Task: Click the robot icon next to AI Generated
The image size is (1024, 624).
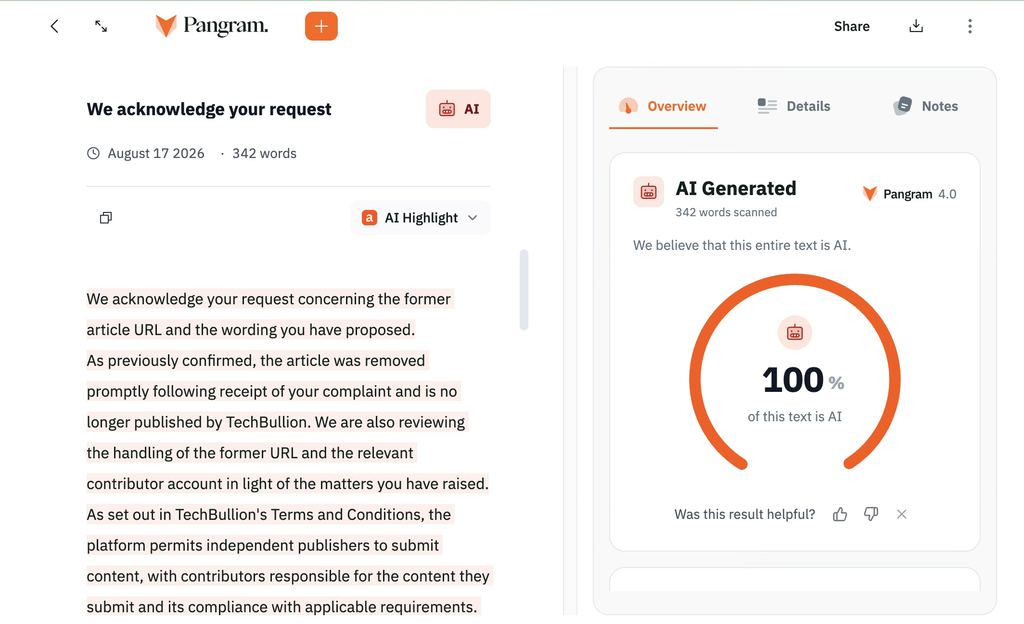Action: tap(648, 192)
